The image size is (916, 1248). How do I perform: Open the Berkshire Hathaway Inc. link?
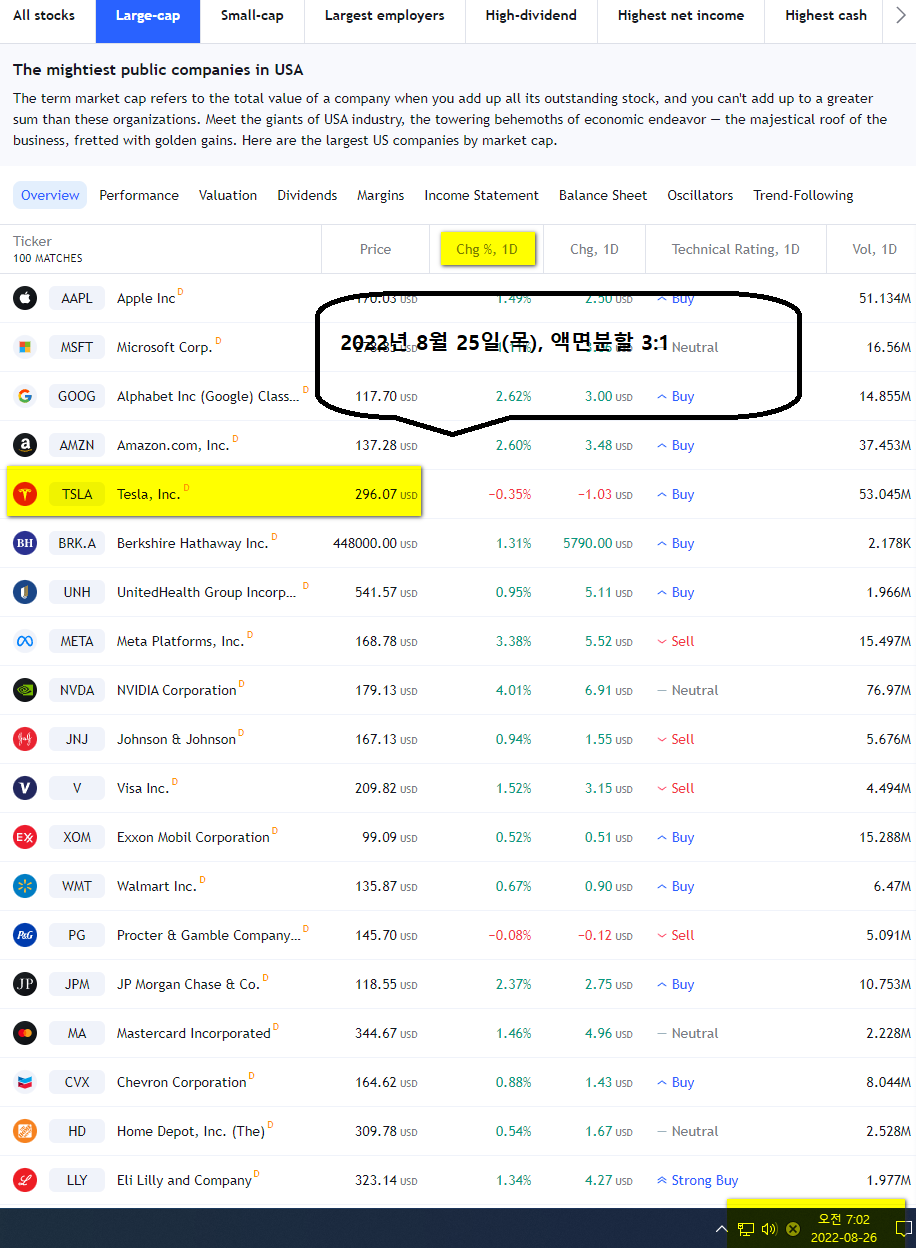click(x=192, y=543)
